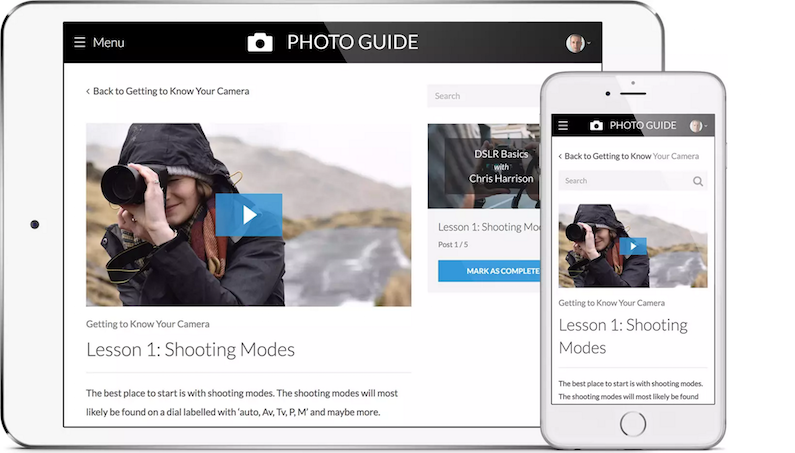Expand the phone avatar dropdown arrow
This screenshot has height=453, width=795.
[705, 126]
